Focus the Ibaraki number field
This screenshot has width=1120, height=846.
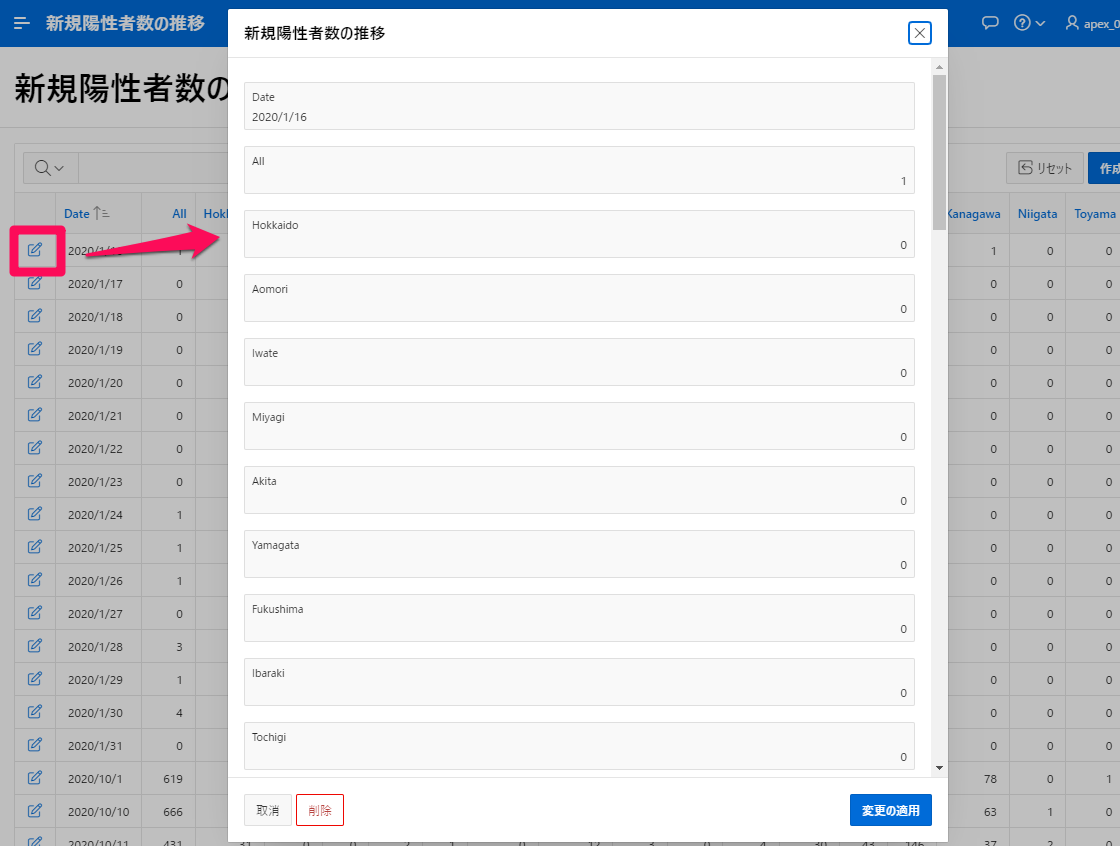click(x=579, y=682)
